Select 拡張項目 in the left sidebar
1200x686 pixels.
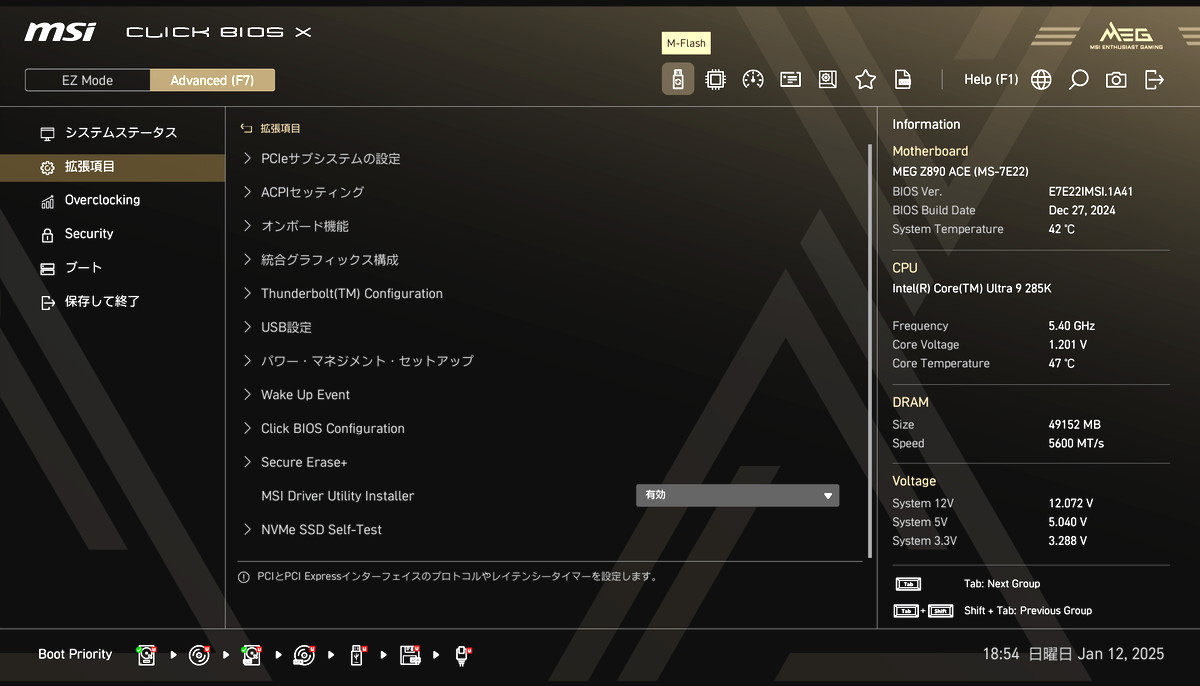click(x=112, y=167)
